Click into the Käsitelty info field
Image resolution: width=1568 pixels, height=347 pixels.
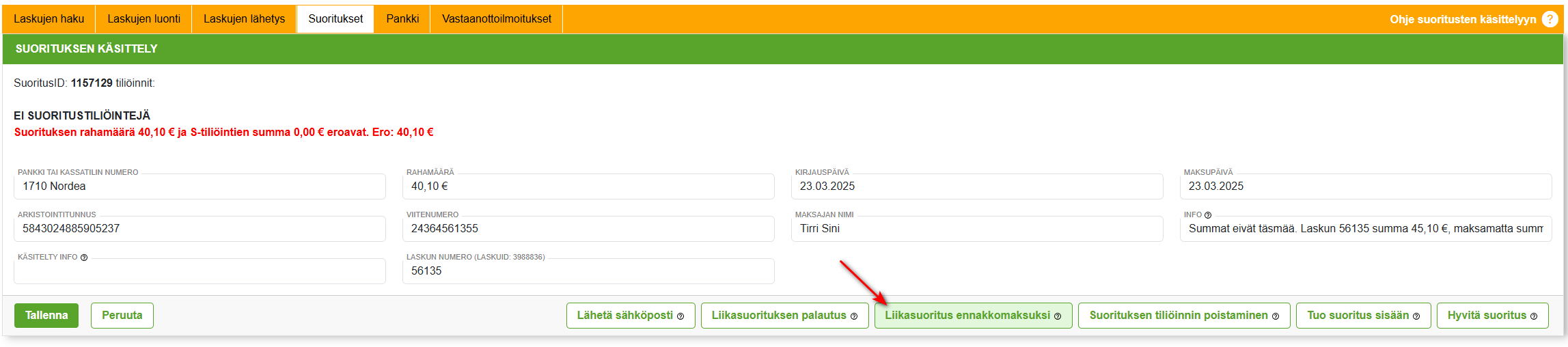point(200,272)
